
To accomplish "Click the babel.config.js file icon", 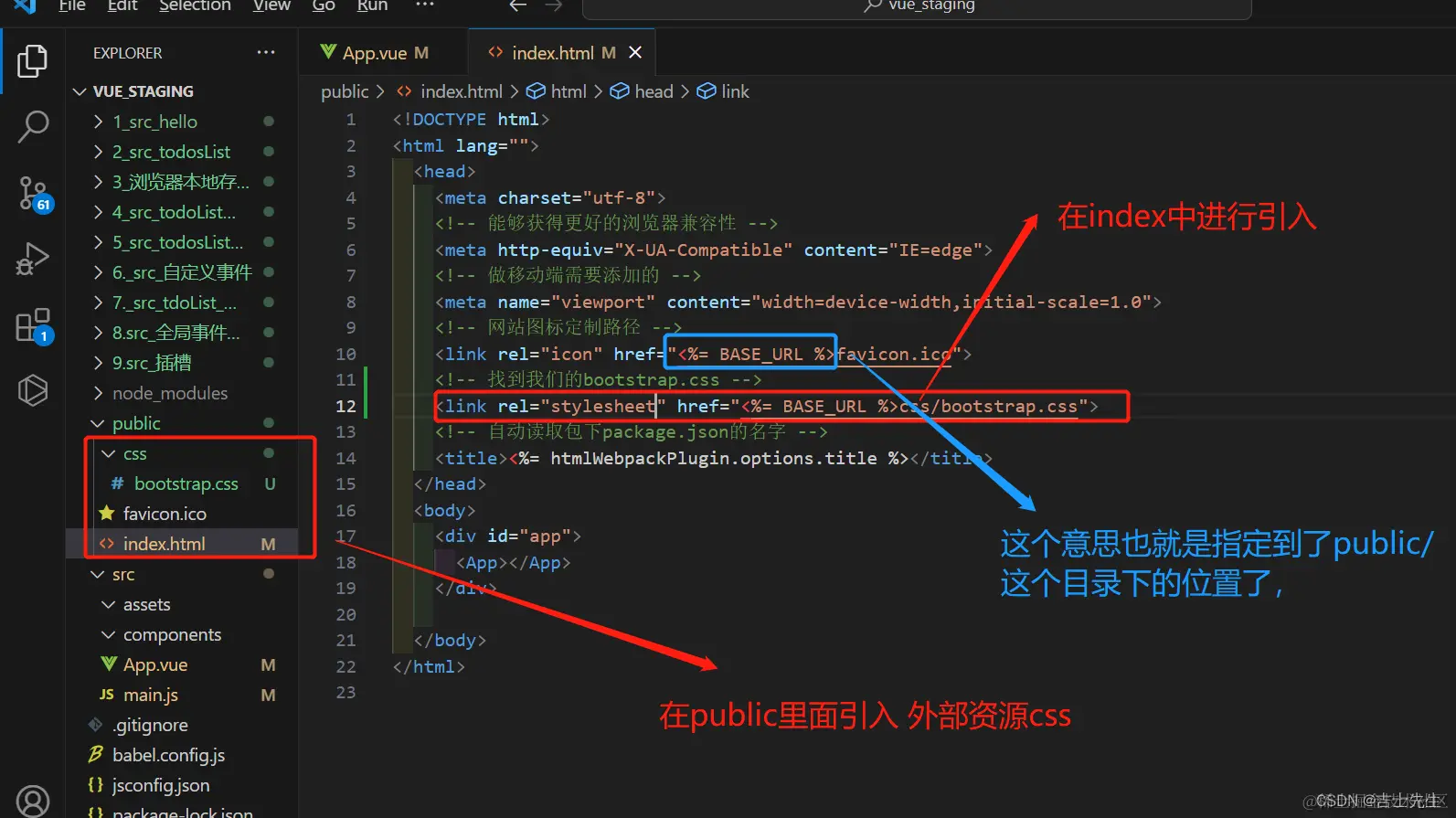I will point(95,755).
